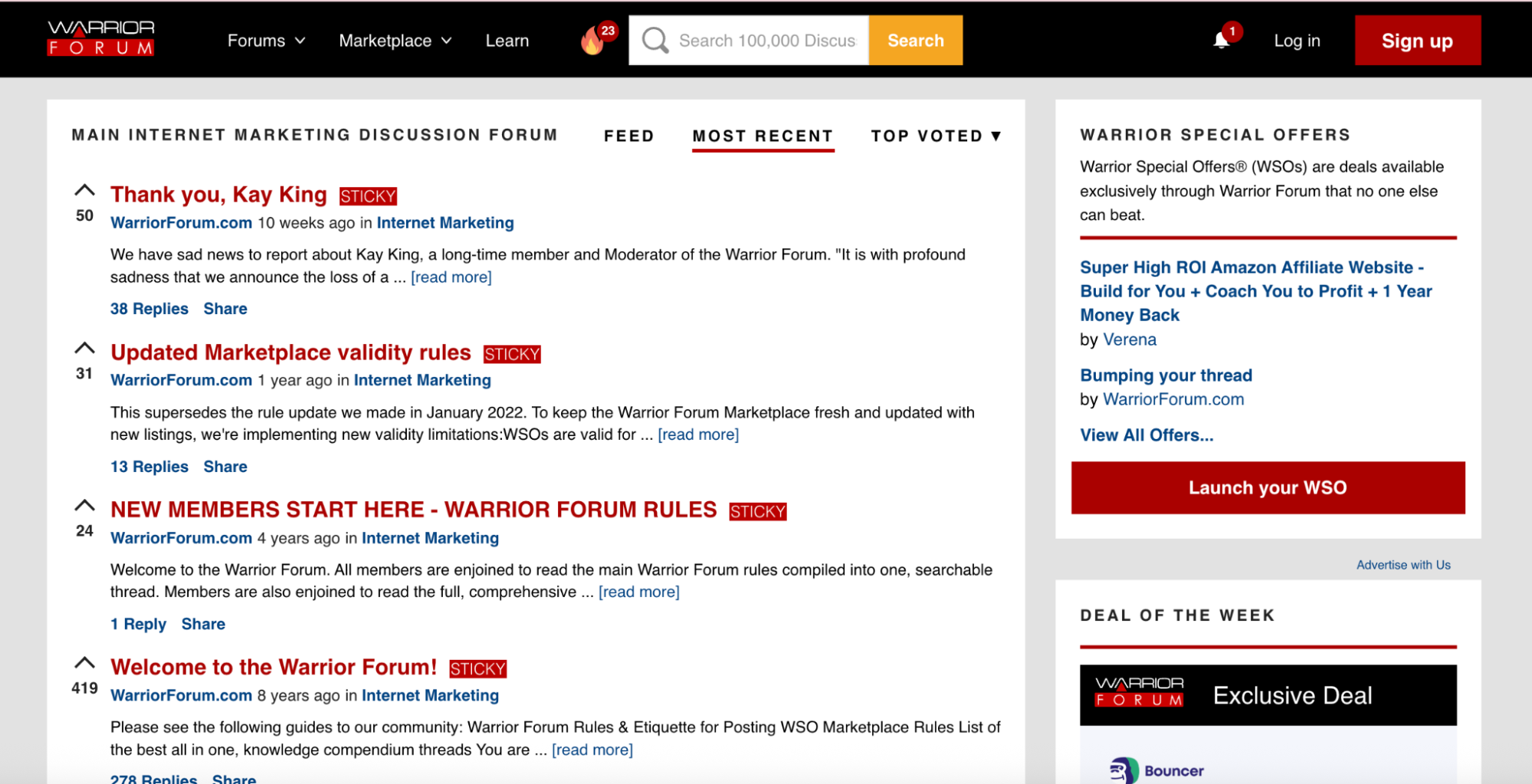Click the Advertise with Us link
This screenshot has height=784, width=1532.
click(x=1403, y=565)
